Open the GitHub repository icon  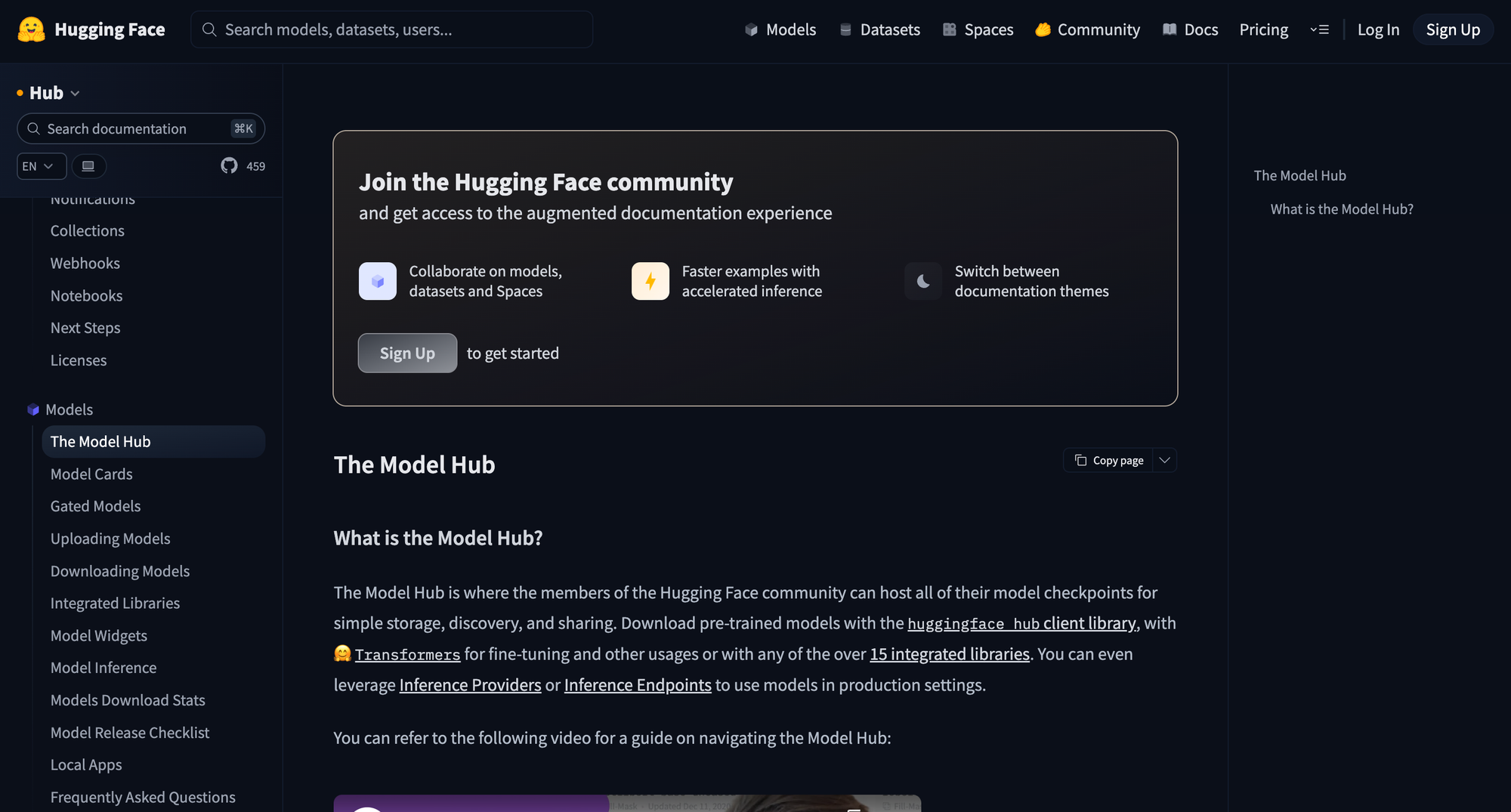click(229, 166)
